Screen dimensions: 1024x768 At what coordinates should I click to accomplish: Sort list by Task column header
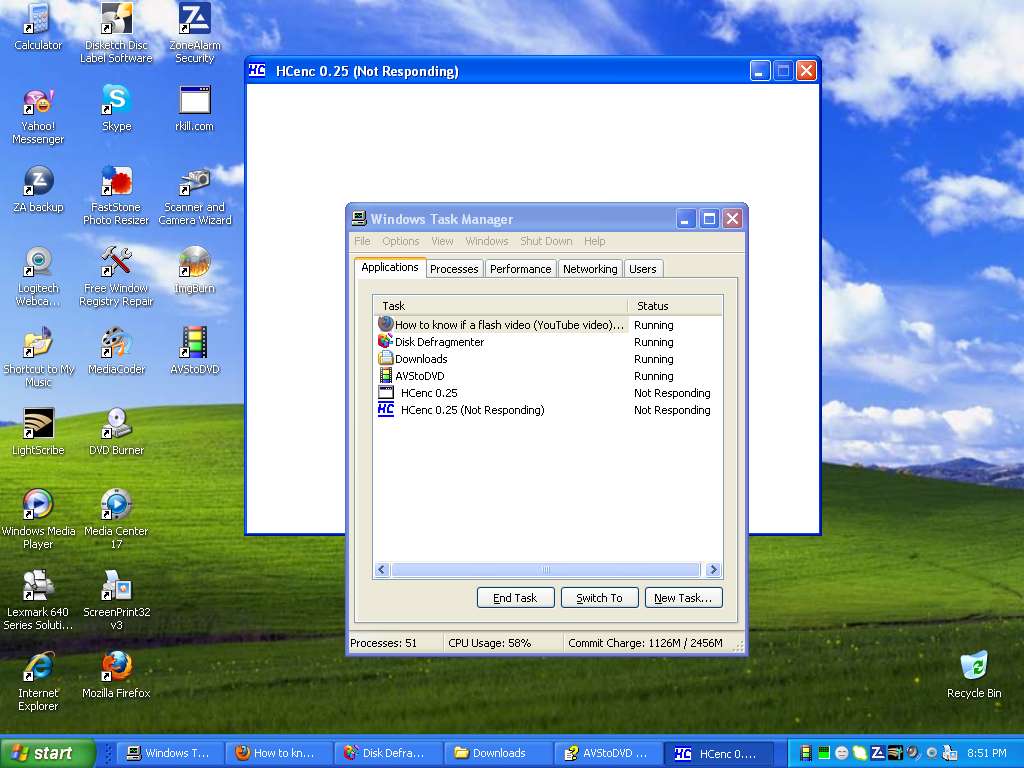pos(500,306)
